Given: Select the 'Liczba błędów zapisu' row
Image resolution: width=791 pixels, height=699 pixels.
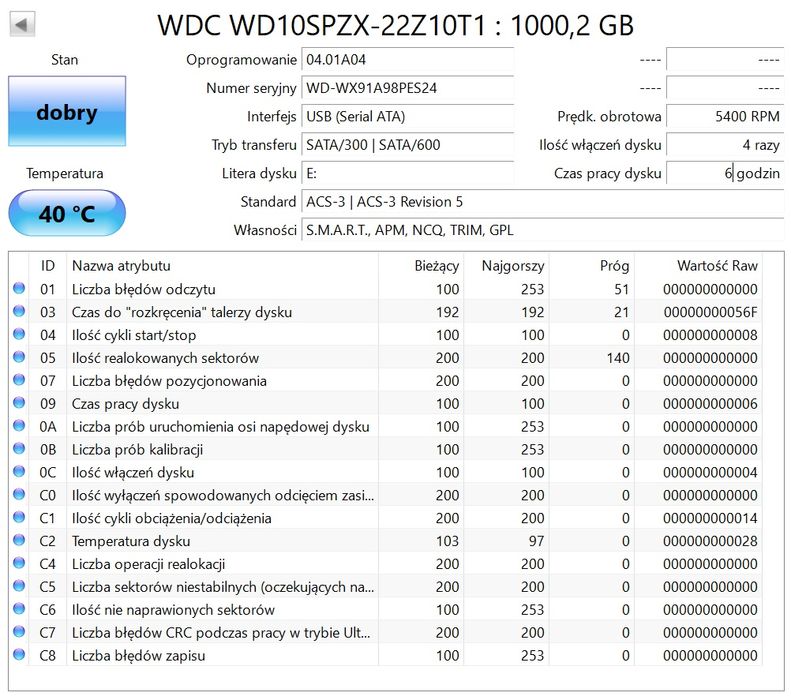Looking at the screenshot, I should pos(386,655).
